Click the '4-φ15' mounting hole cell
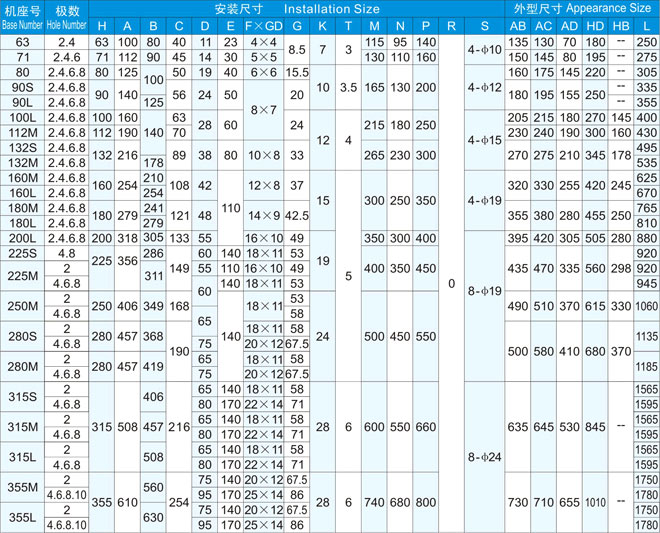The width and height of the screenshot is (660, 533). [484, 140]
